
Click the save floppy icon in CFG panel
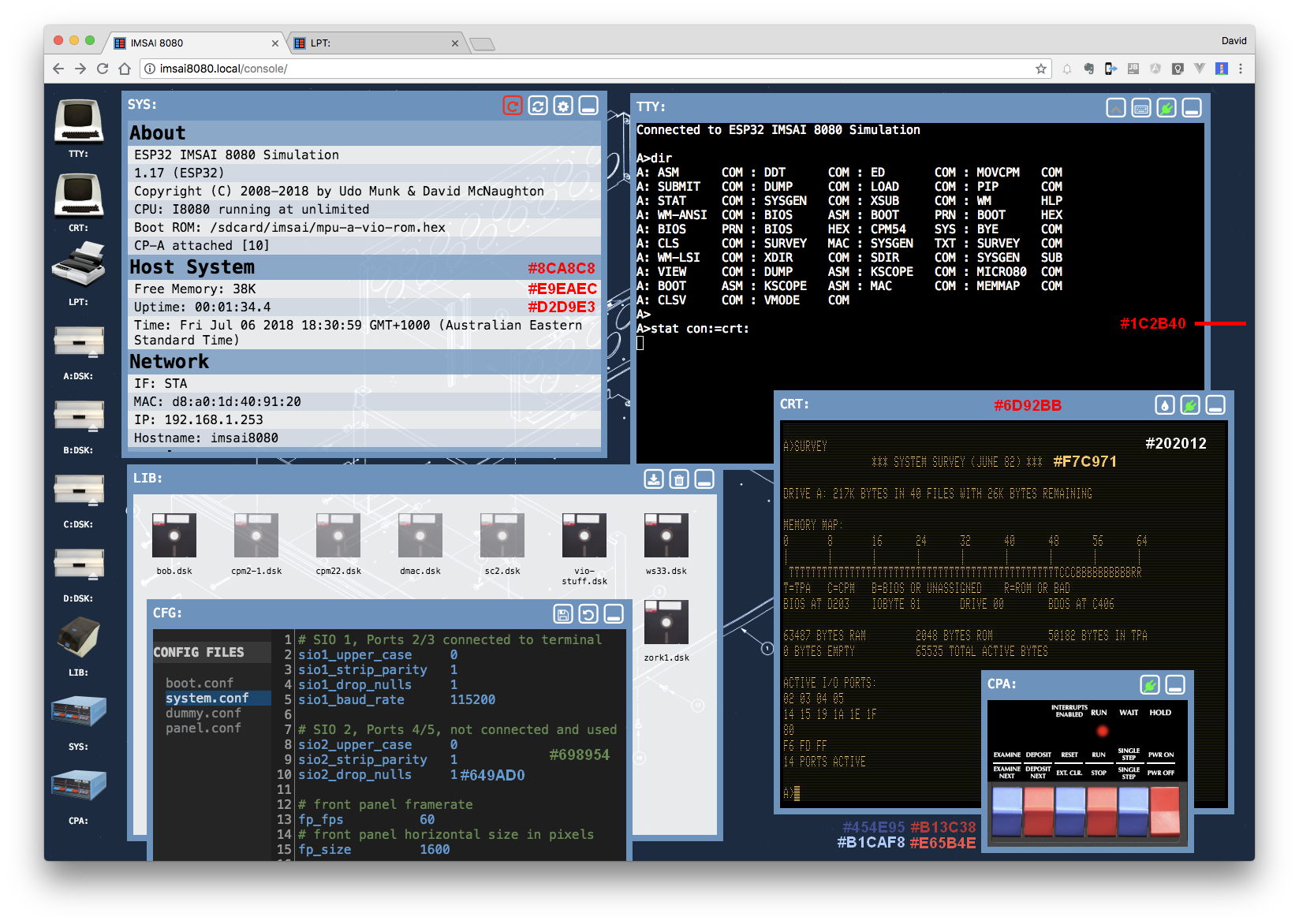pyautogui.click(x=563, y=614)
